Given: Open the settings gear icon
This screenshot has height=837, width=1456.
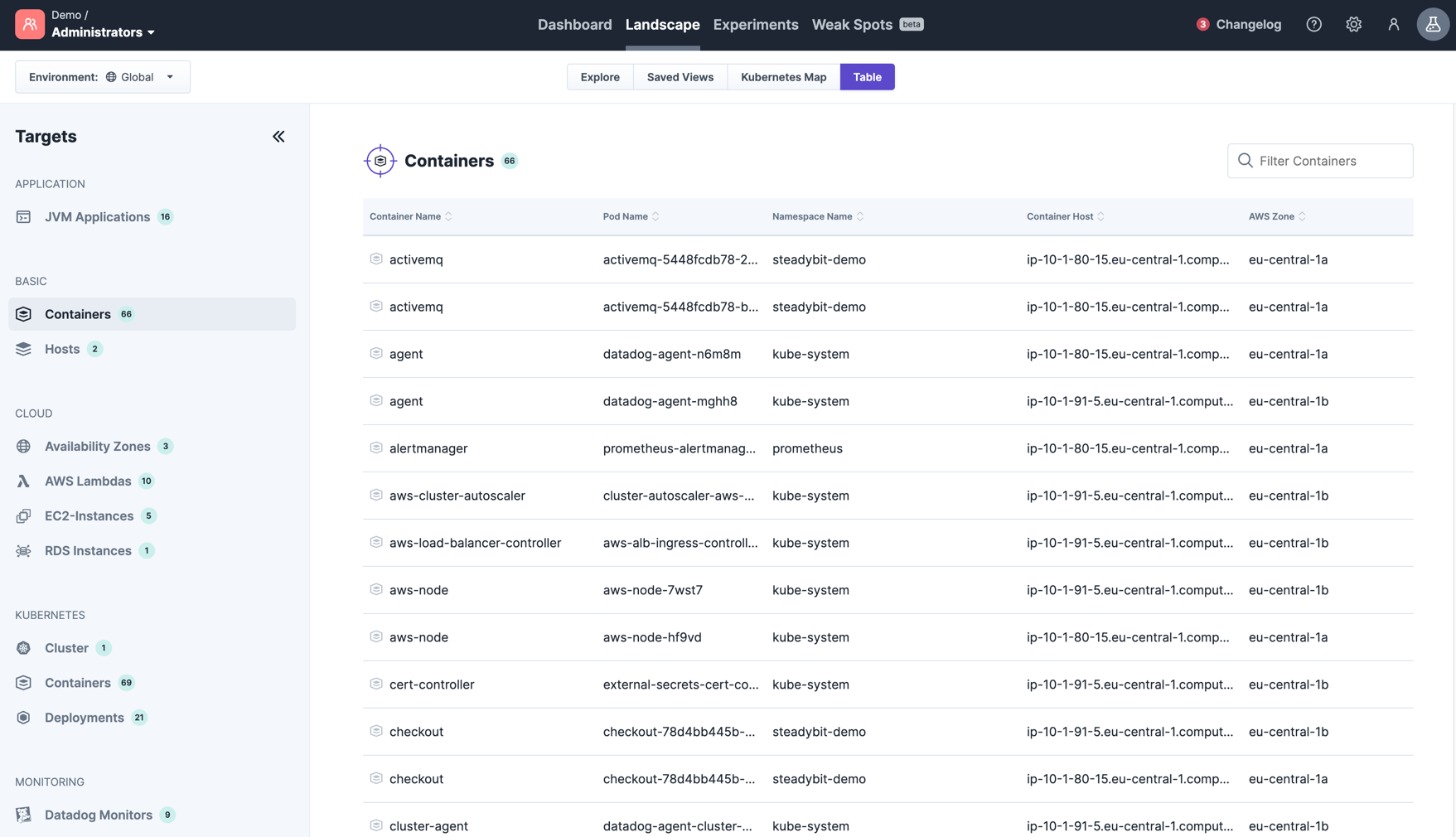Looking at the screenshot, I should [1353, 25].
